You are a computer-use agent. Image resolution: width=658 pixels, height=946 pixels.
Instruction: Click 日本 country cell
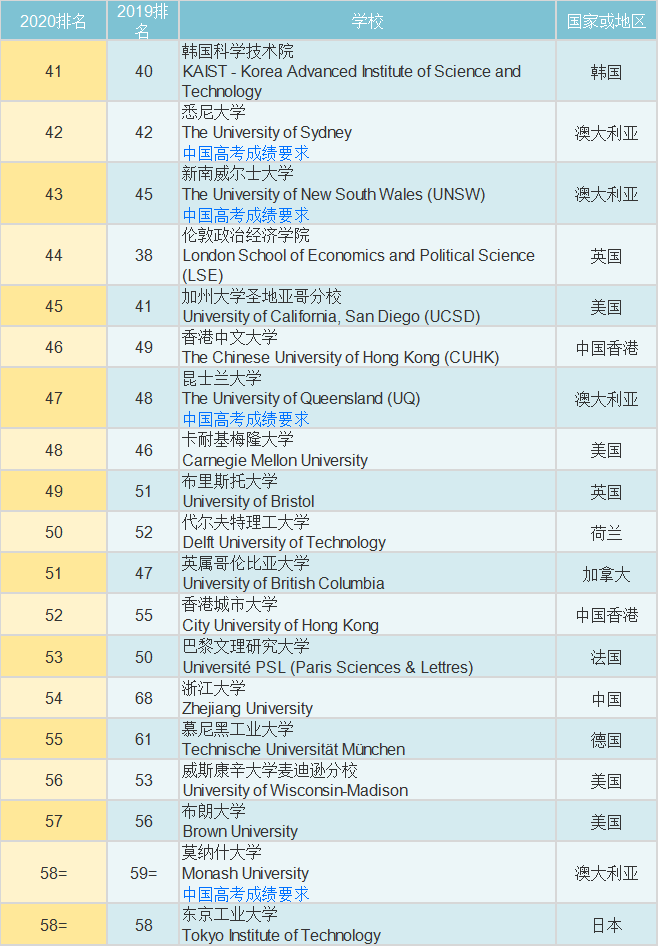pyautogui.click(x=606, y=925)
